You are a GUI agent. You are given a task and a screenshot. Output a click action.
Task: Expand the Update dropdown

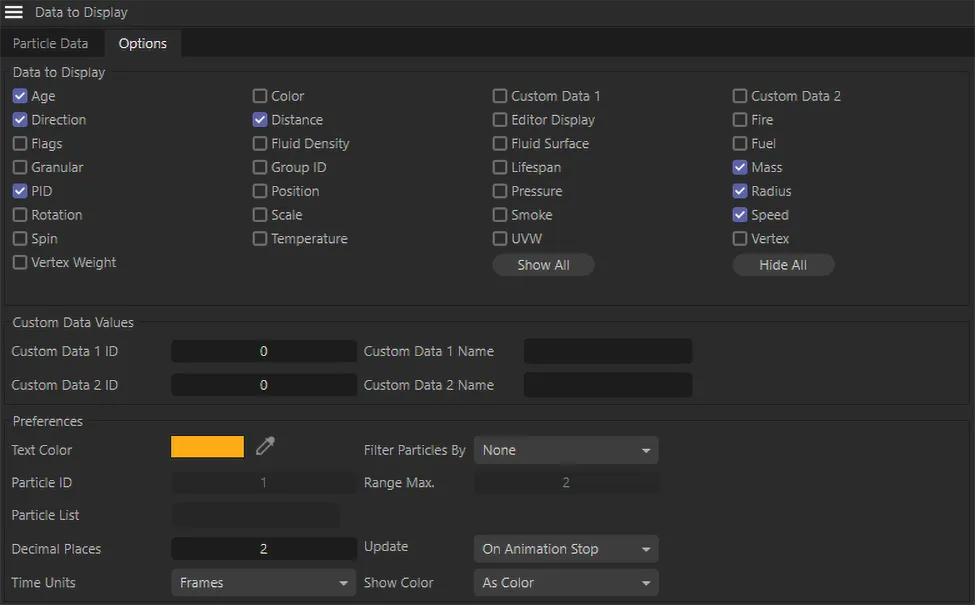pyautogui.click(x=565, y=549)
